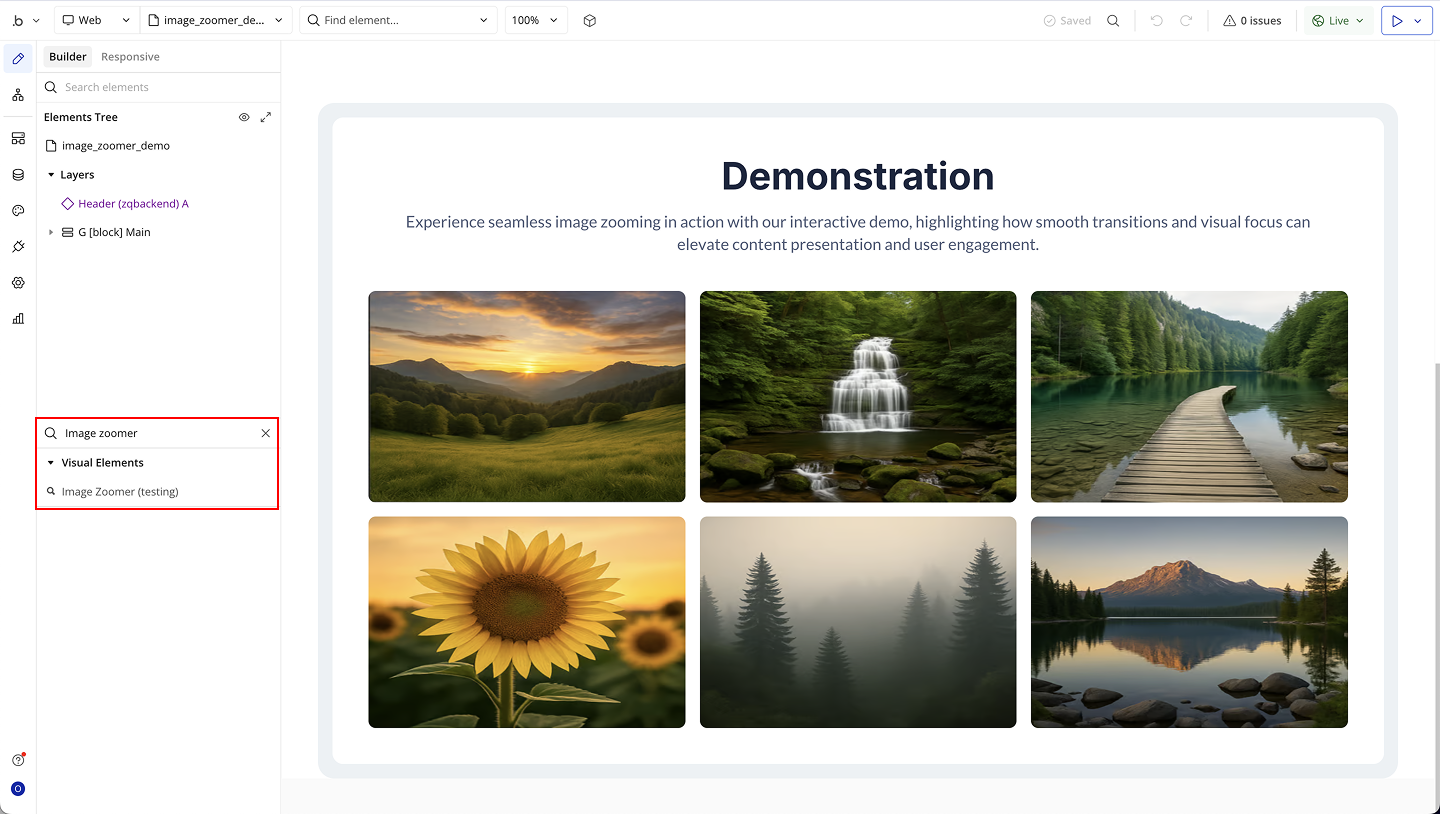Open the 100% zoom level dropdown
The image size is (1440, 814).
point(535,20)
